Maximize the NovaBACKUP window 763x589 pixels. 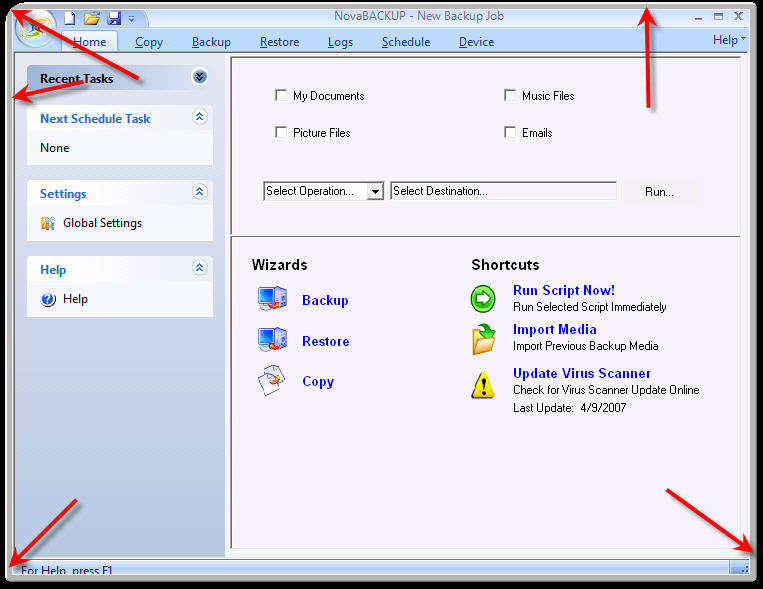(718, 17)
